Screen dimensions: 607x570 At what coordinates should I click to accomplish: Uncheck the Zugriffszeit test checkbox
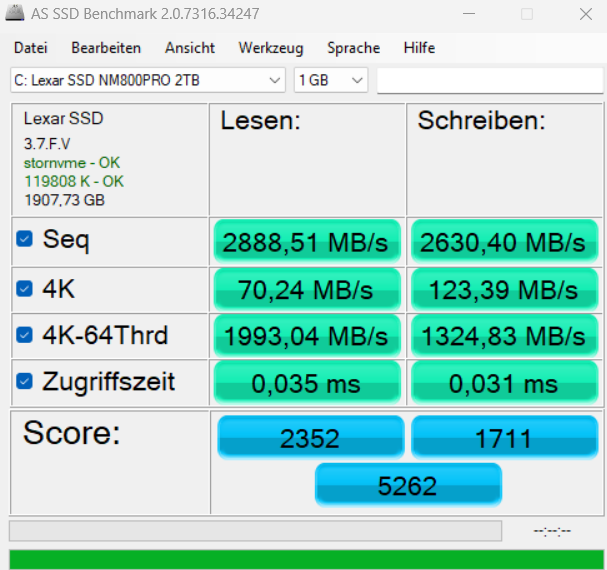point(24,381)
